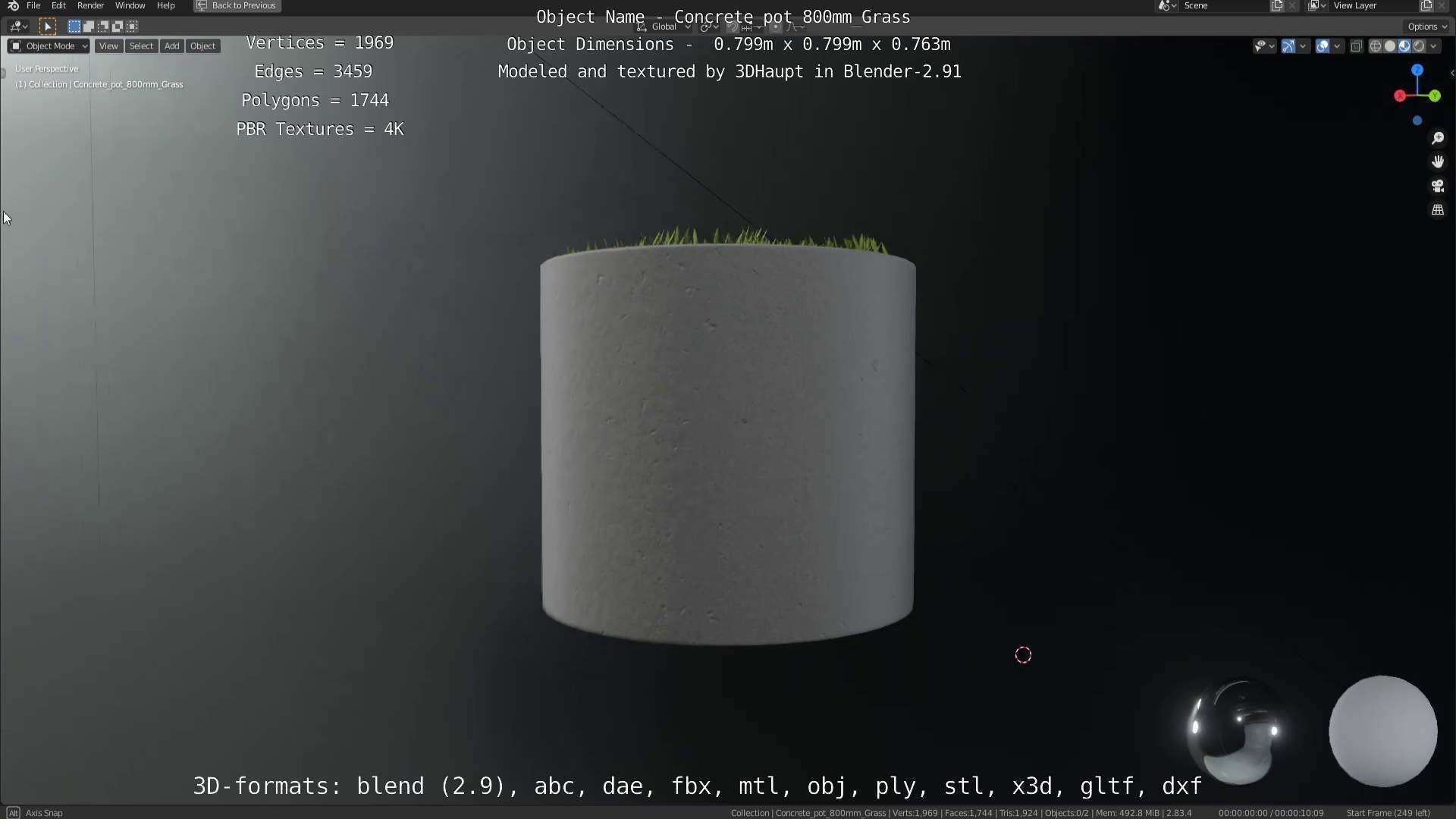The height and width of the screenshot is (819, 1456).
Task: Expand the sidebar with the arrow
Action: click(1451, 74)
